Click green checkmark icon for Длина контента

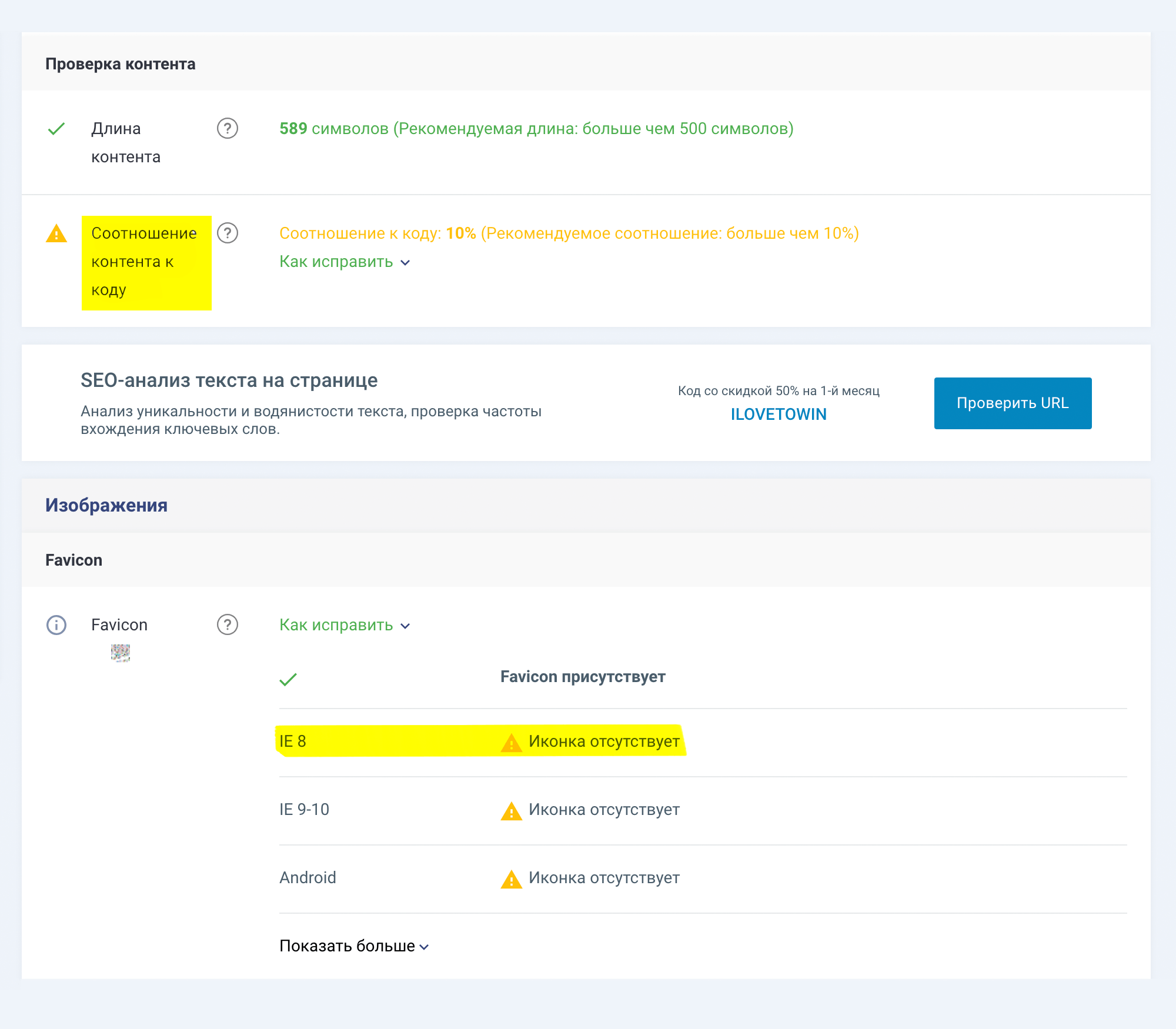tap(56, 129)
